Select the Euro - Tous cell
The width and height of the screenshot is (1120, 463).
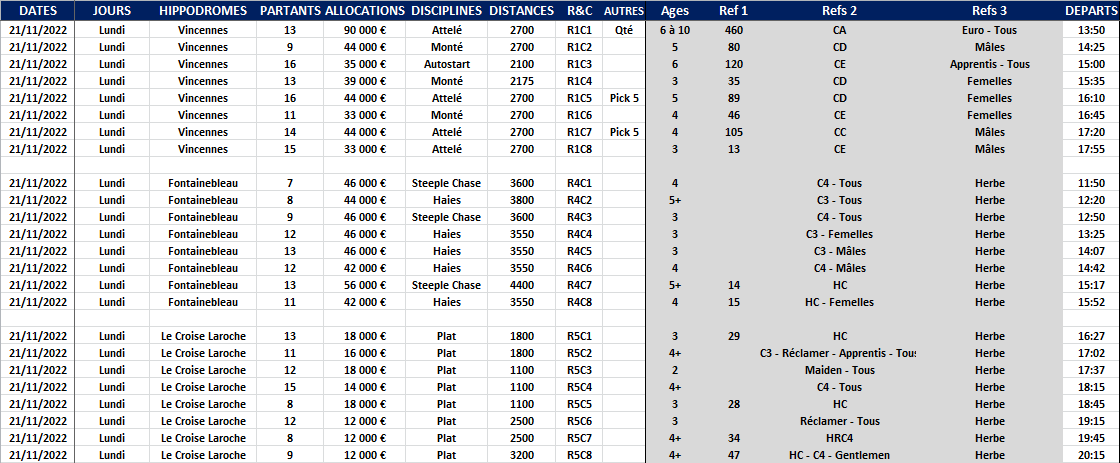pyautogui.click(x=989, y=30)
